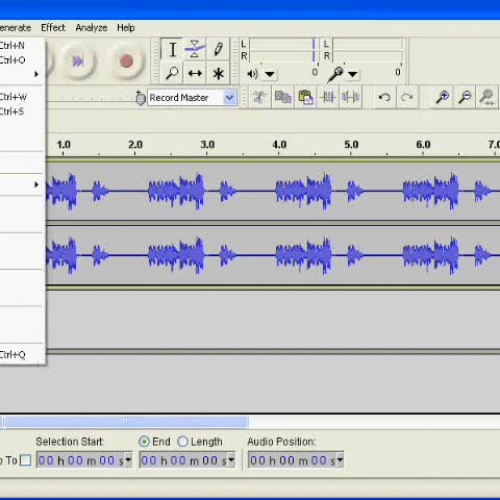Click the 3.0 mark on timeline ruler
500x500 pixels.
(x=207, y=145)
